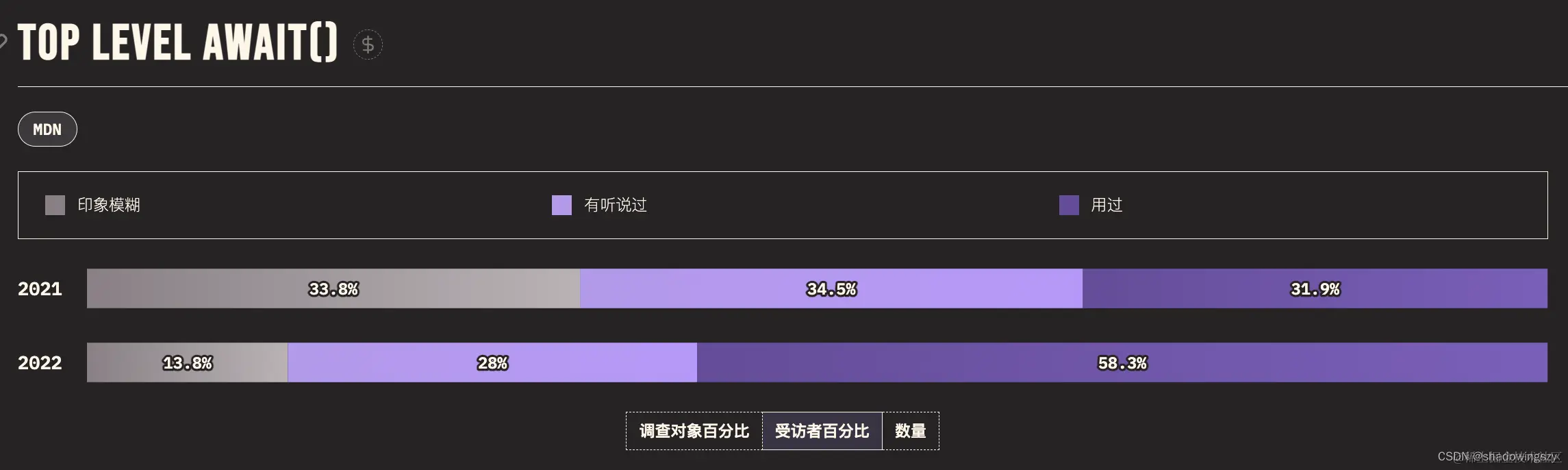Toggle the dark purple 用过 legend swatch
Viewport: 1568px width, 470px height.
[1069, 205]
